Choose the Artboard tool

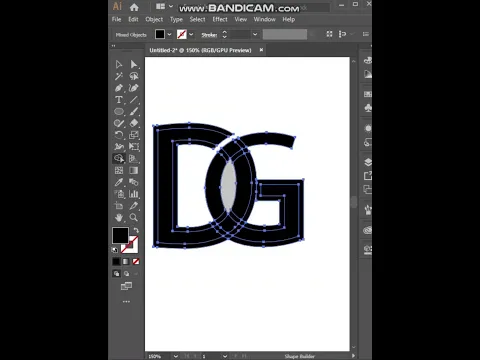(119, 206)
